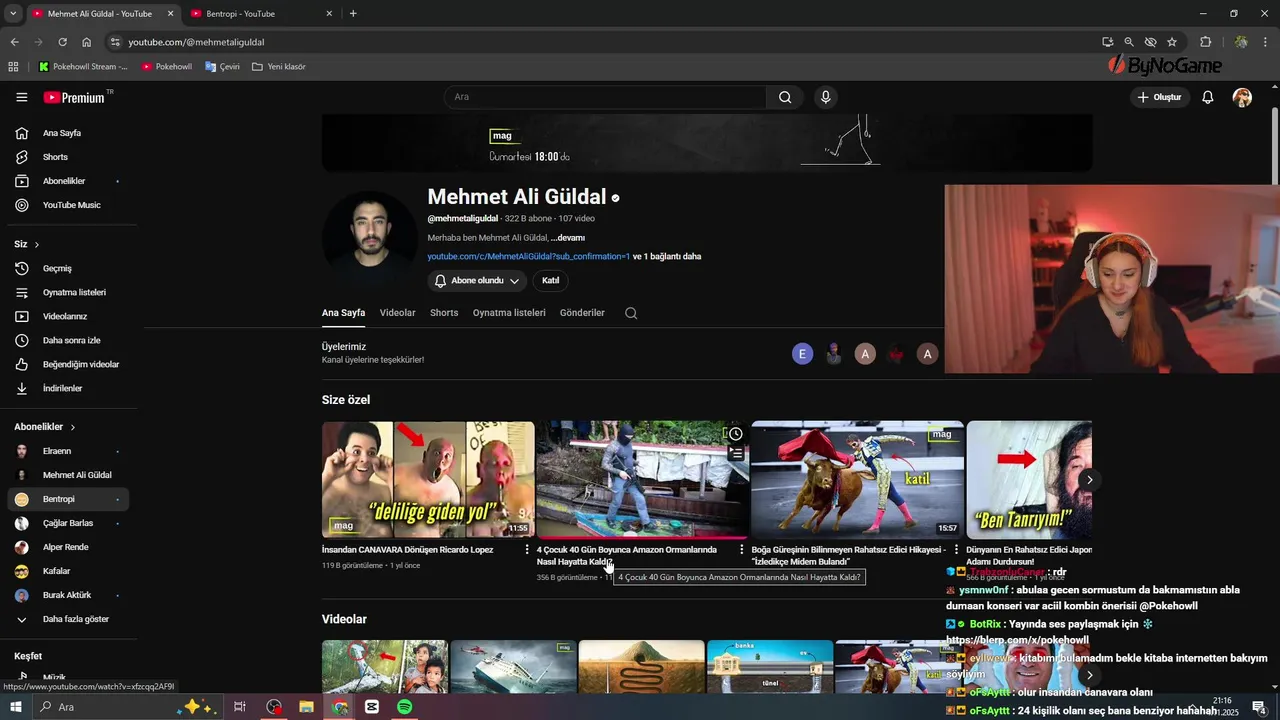Go to Ana Sayfa in sidebar
The width and height of the screenshot is (1280, 720).
[68, 133]
